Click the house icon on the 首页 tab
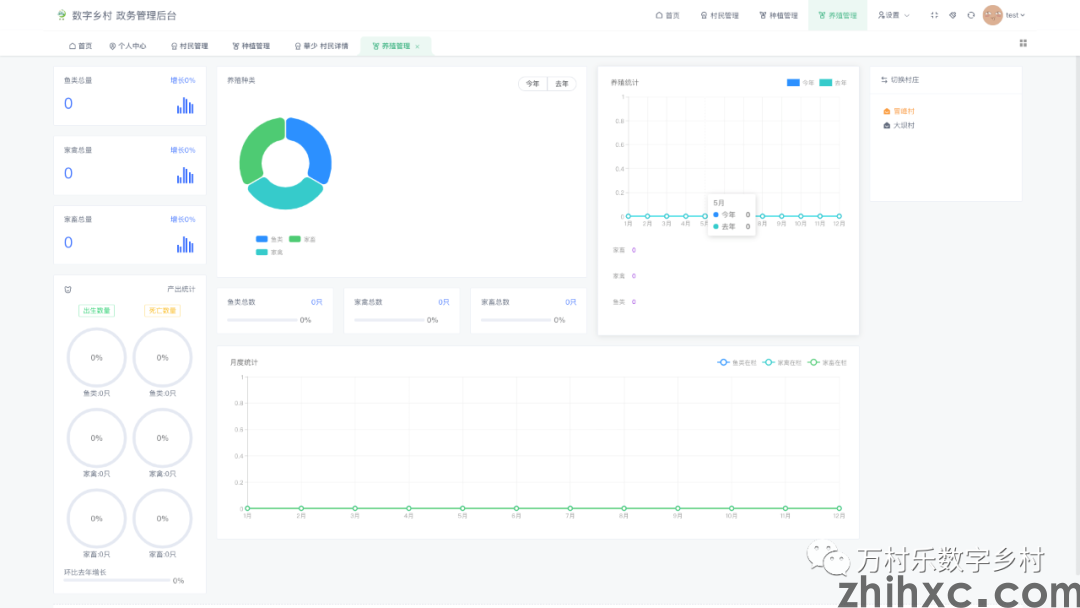The height and width of the screenshot is (608, 1080). (72, 46)
